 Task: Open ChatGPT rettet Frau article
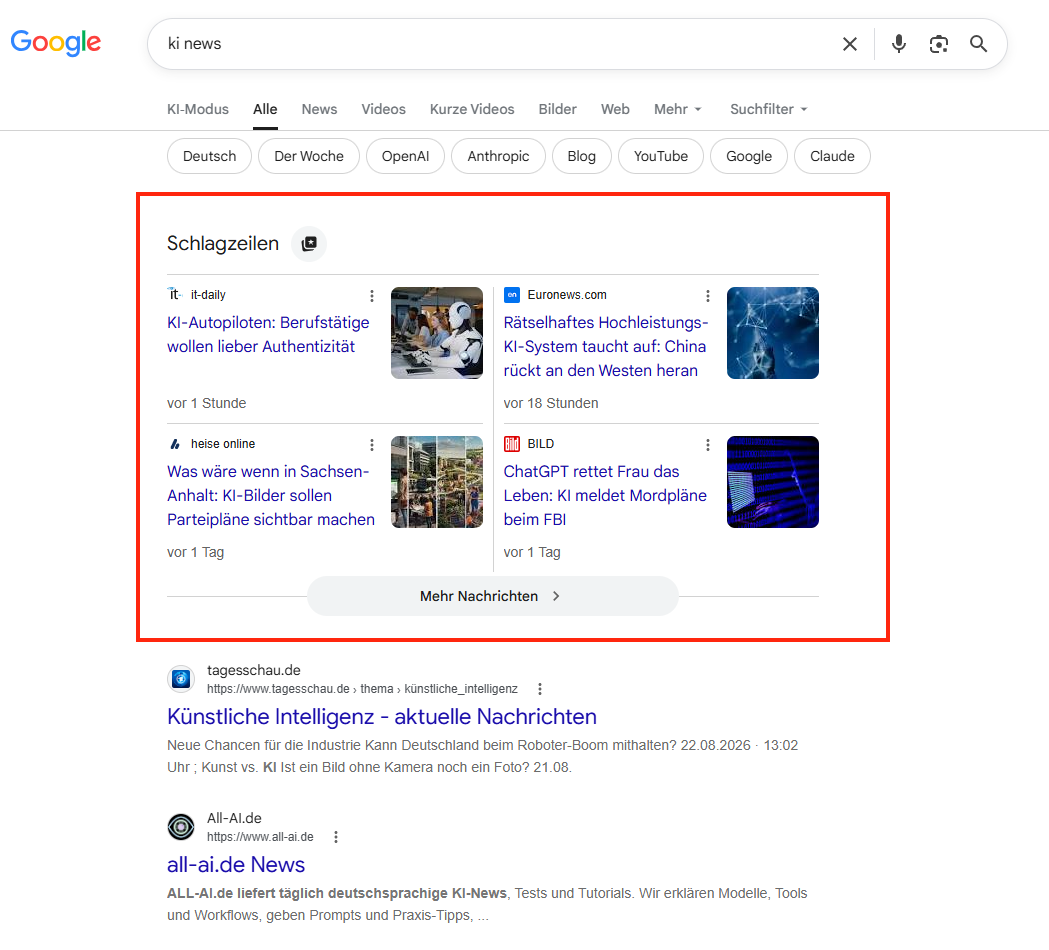605,496
